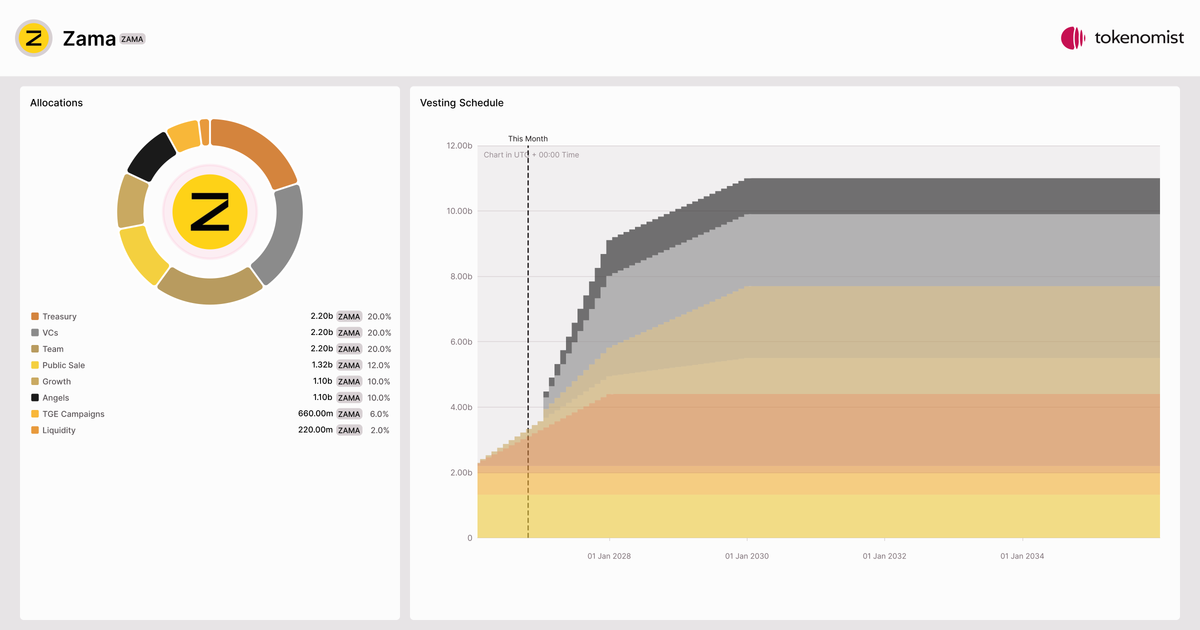1200x630 pixels.
Task: Select the orange Treasury donut segment
Action: coord(259,149)
